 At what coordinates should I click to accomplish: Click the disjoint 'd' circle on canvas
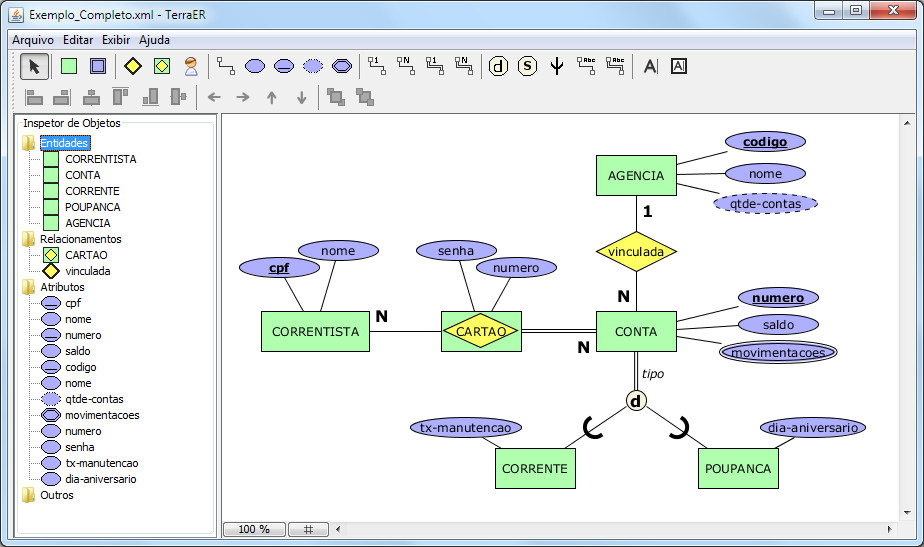(636, 401)
